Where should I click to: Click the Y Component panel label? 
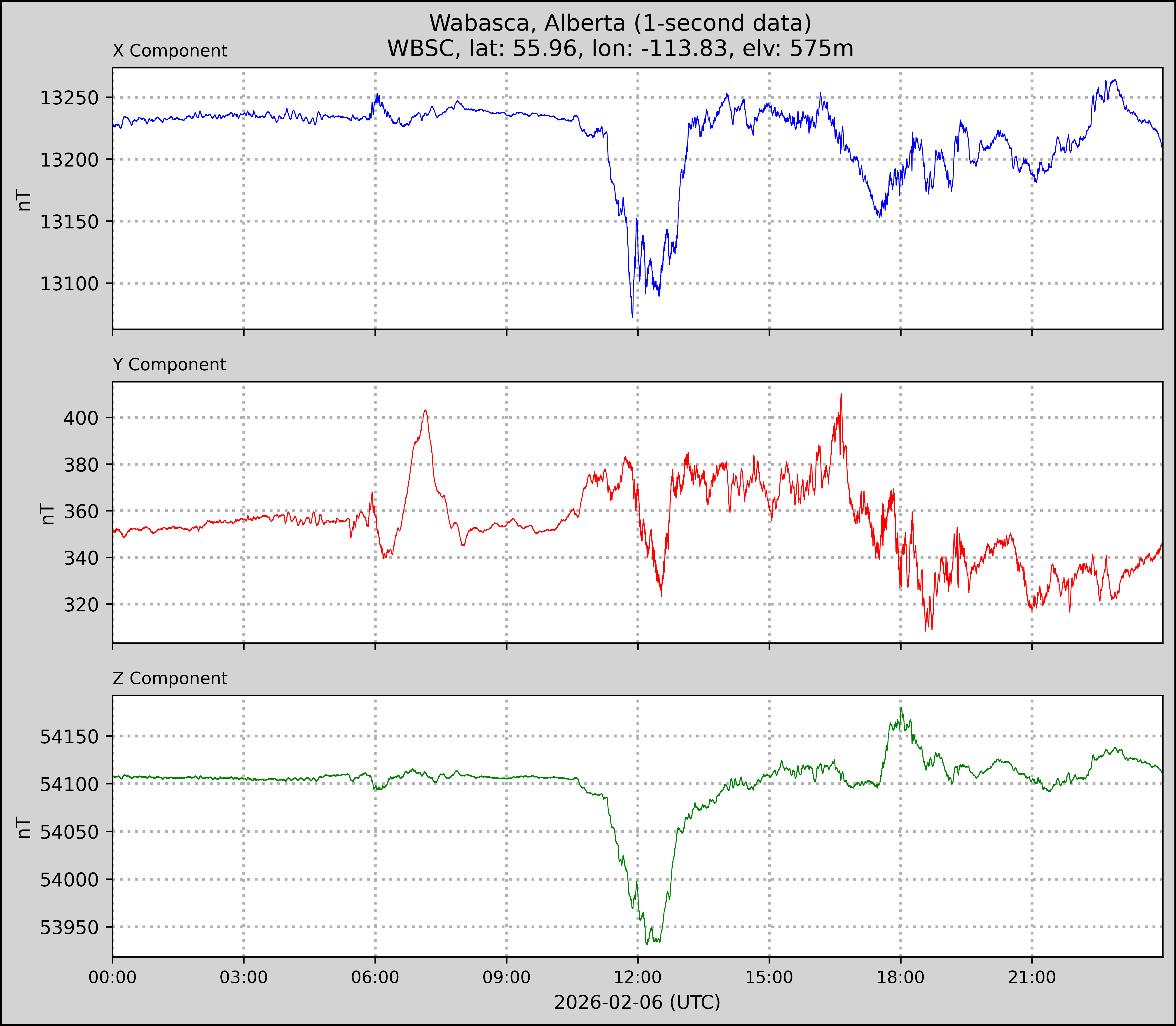[x=169, y=365]
